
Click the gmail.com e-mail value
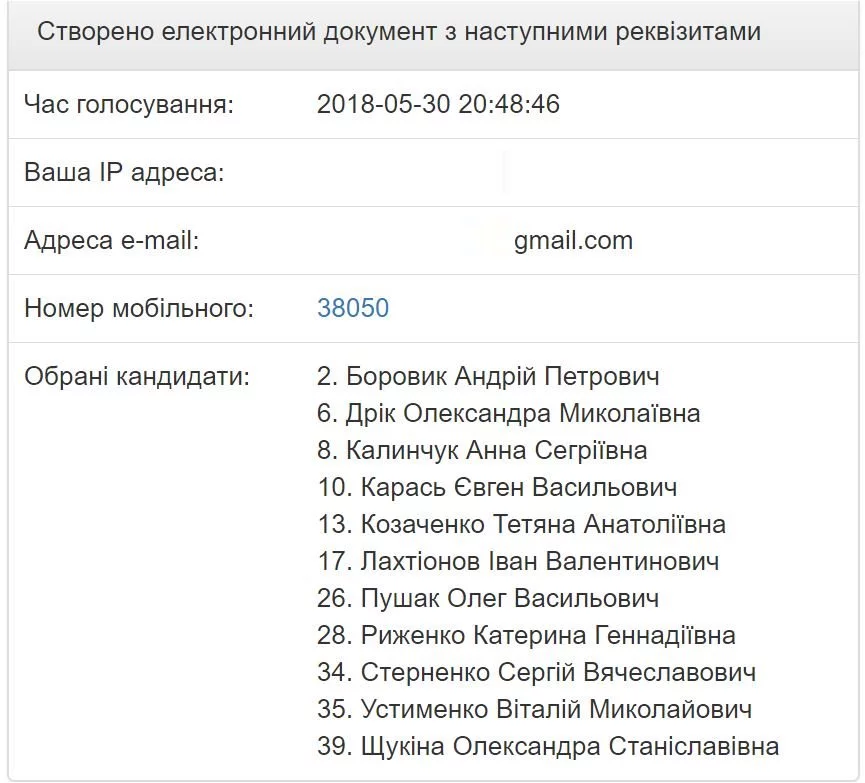(573, 240)
